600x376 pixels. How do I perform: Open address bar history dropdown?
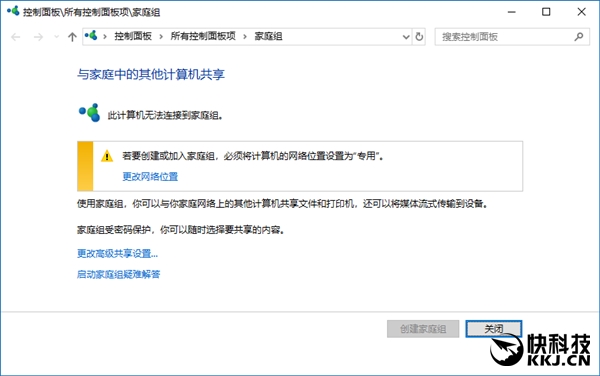pyautogui.click(x=406, y=37)
